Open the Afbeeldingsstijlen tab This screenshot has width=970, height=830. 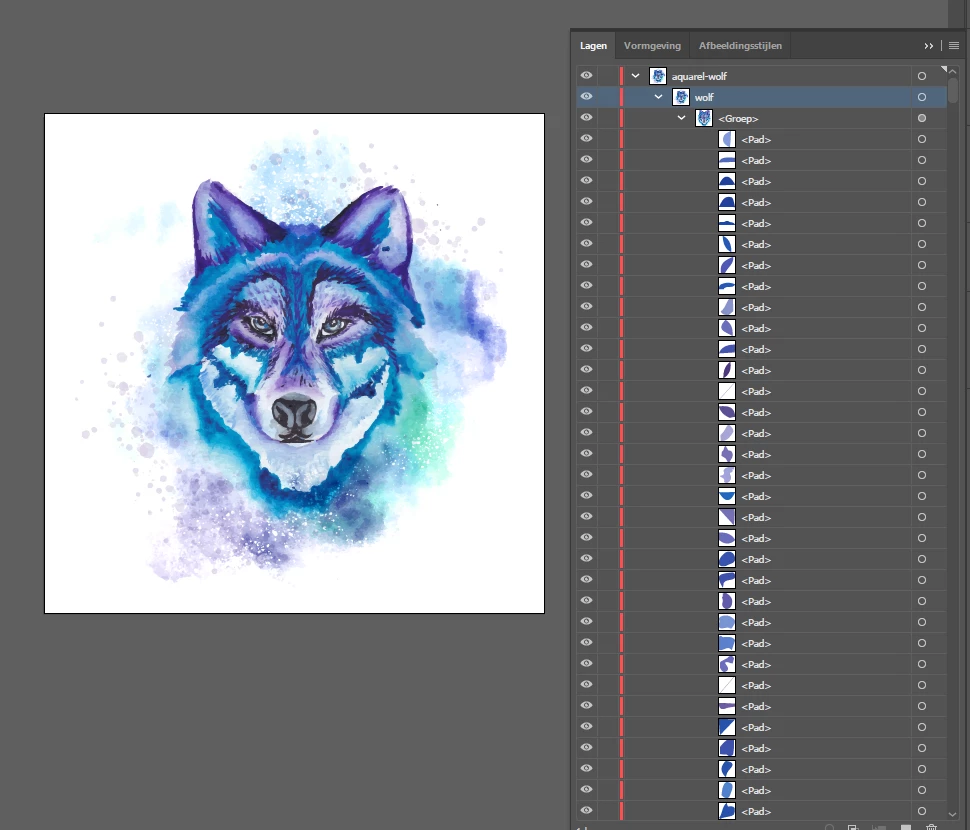[x=740, y=46]
